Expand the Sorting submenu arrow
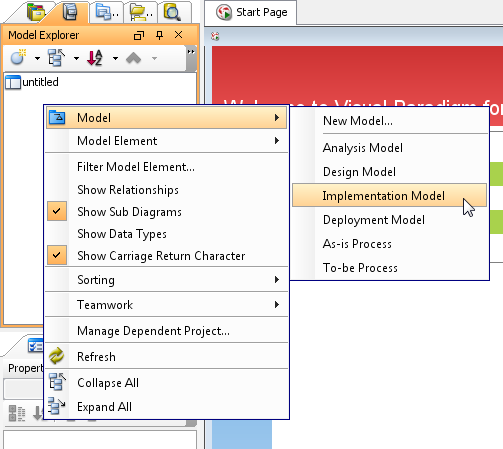The width and height of the screenshot is (503, 449). tap(277, 279)
